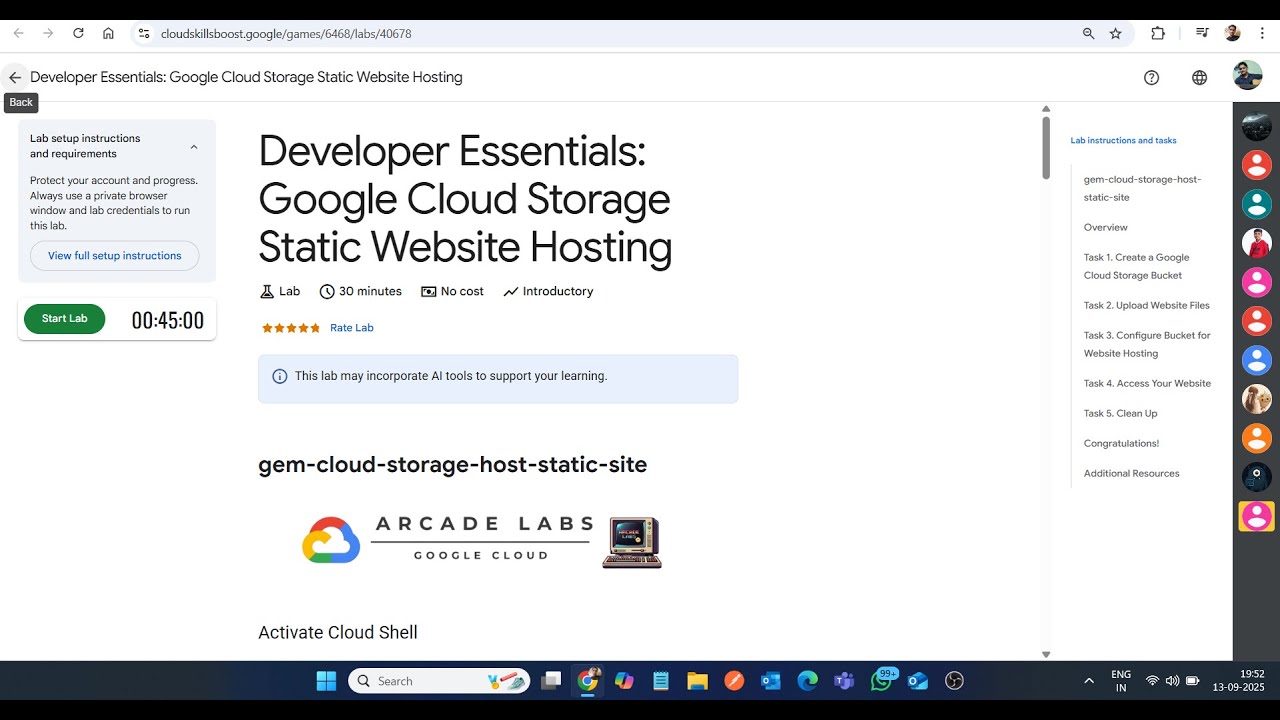Click the browser address bar URL

pos(286,34)
